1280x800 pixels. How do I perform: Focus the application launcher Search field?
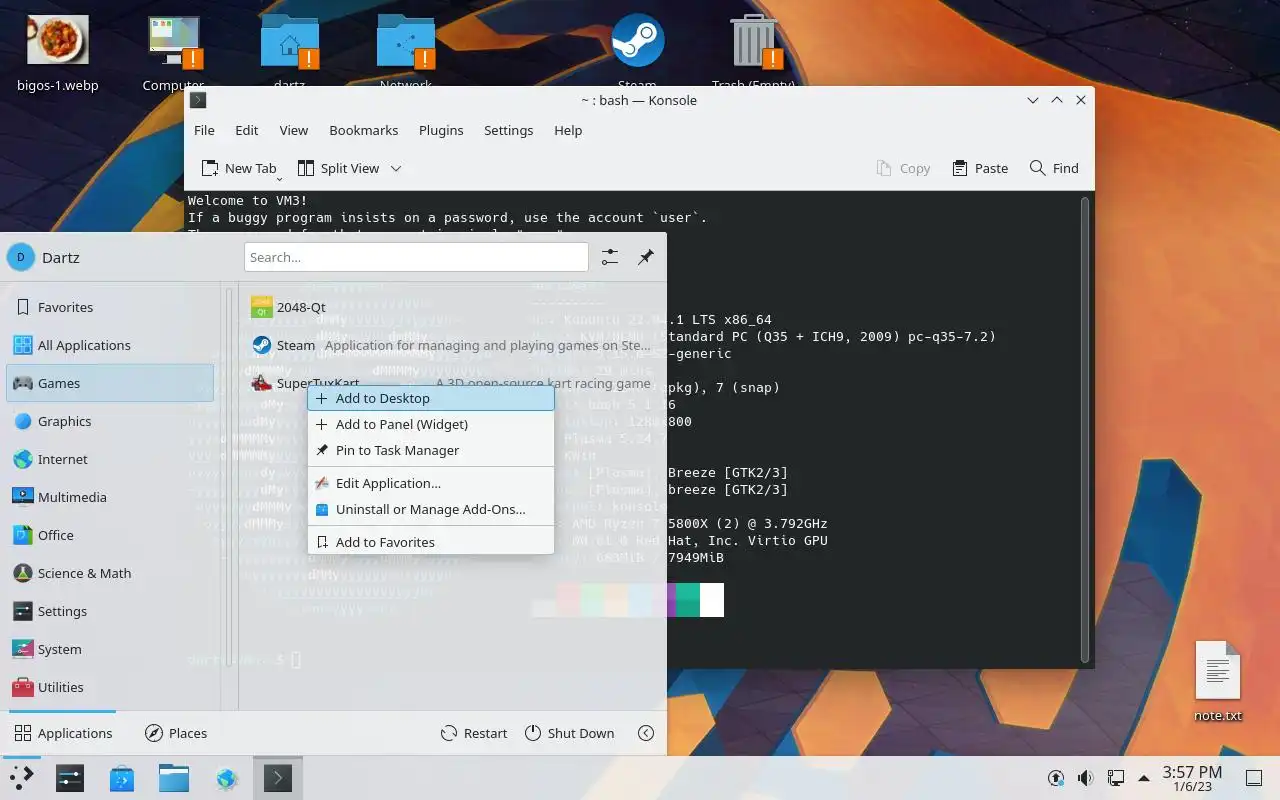point(416,257)
